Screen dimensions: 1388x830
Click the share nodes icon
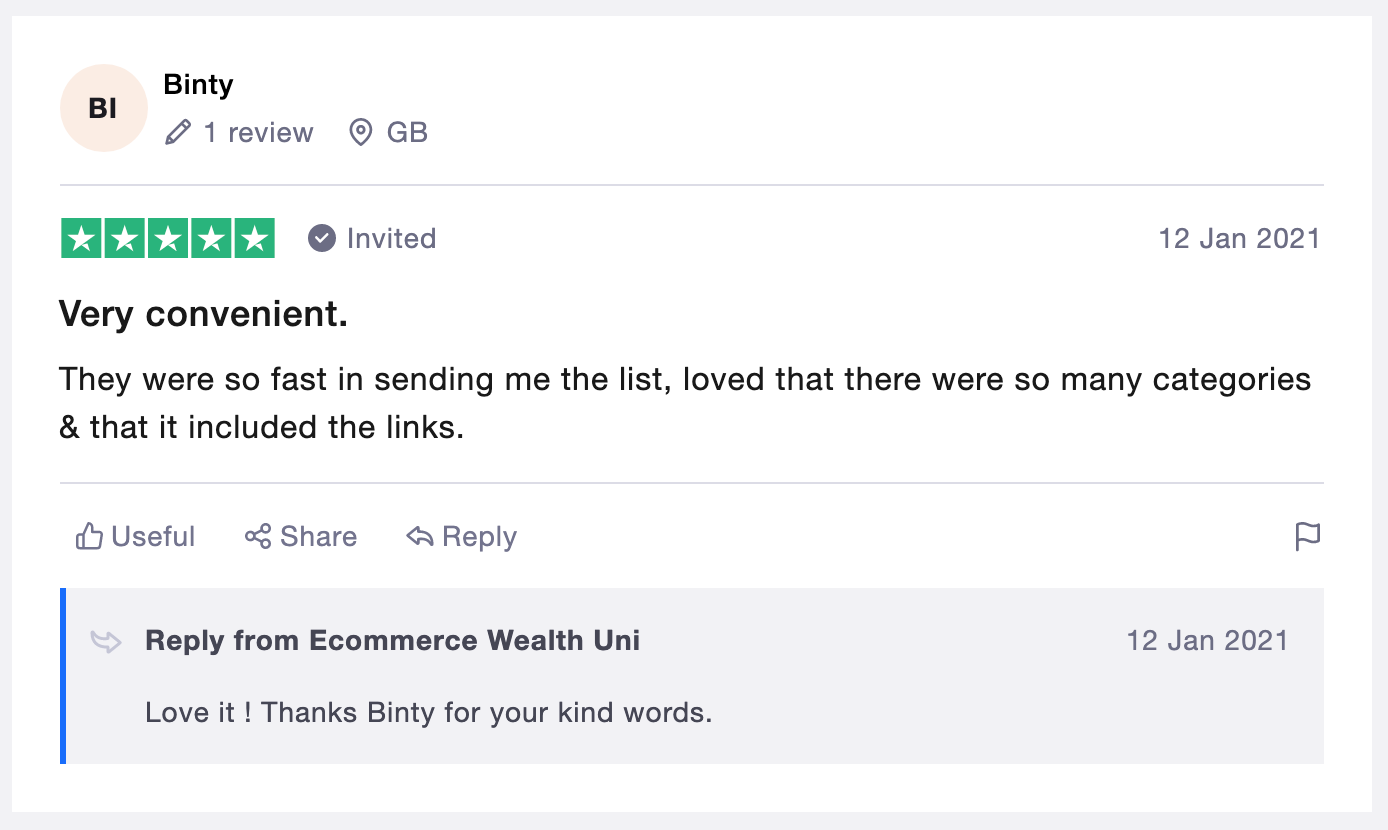pyautogui.click(x=258, y=537)
